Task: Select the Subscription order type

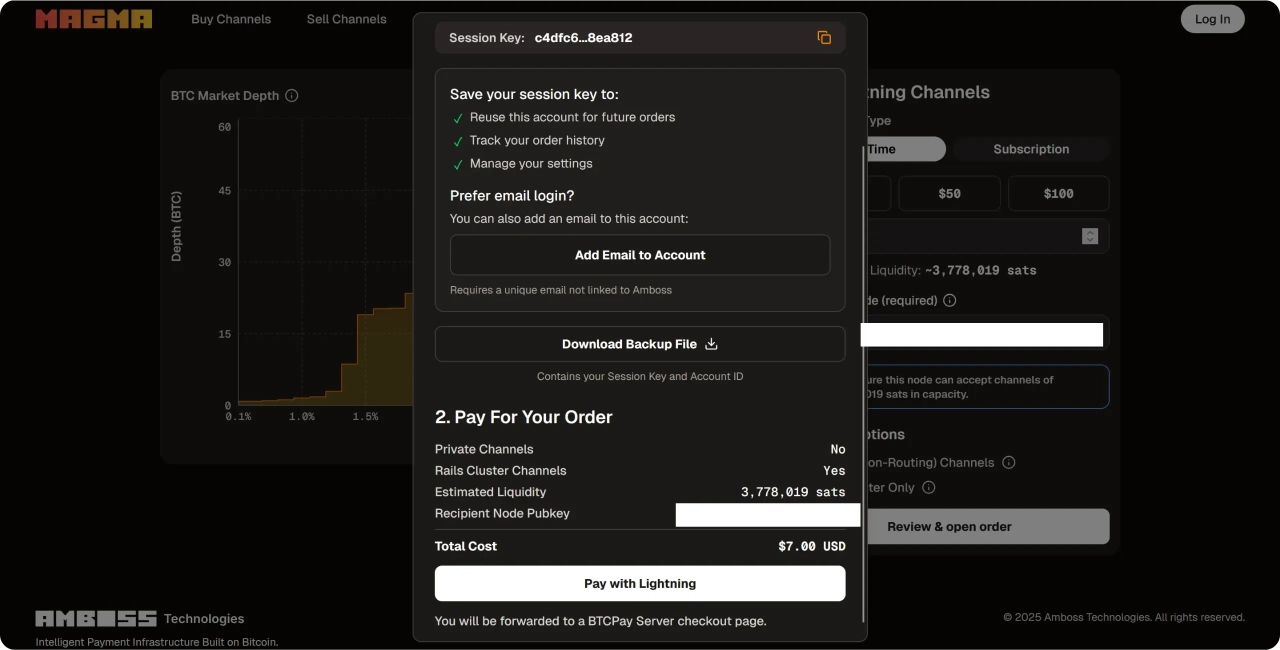Action: (x=1030, y=149)
